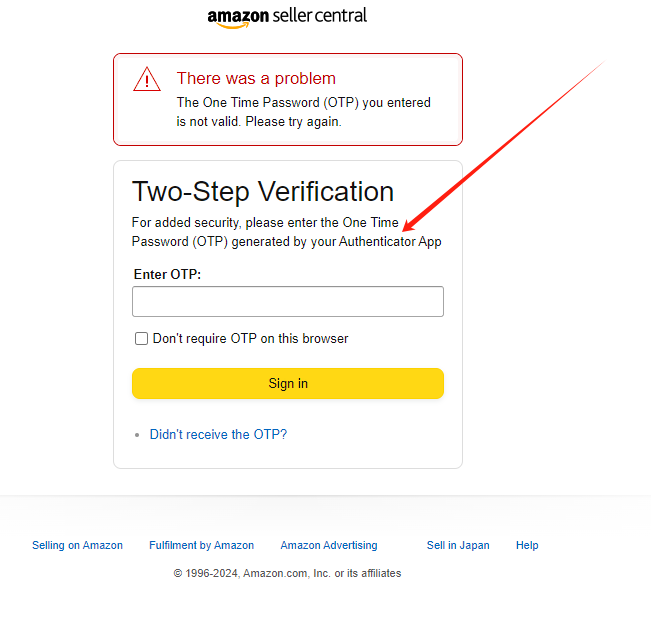Click the Amazon Seller Central logo
The height and width of the screenshot is (631, 651).
point(287,17)
